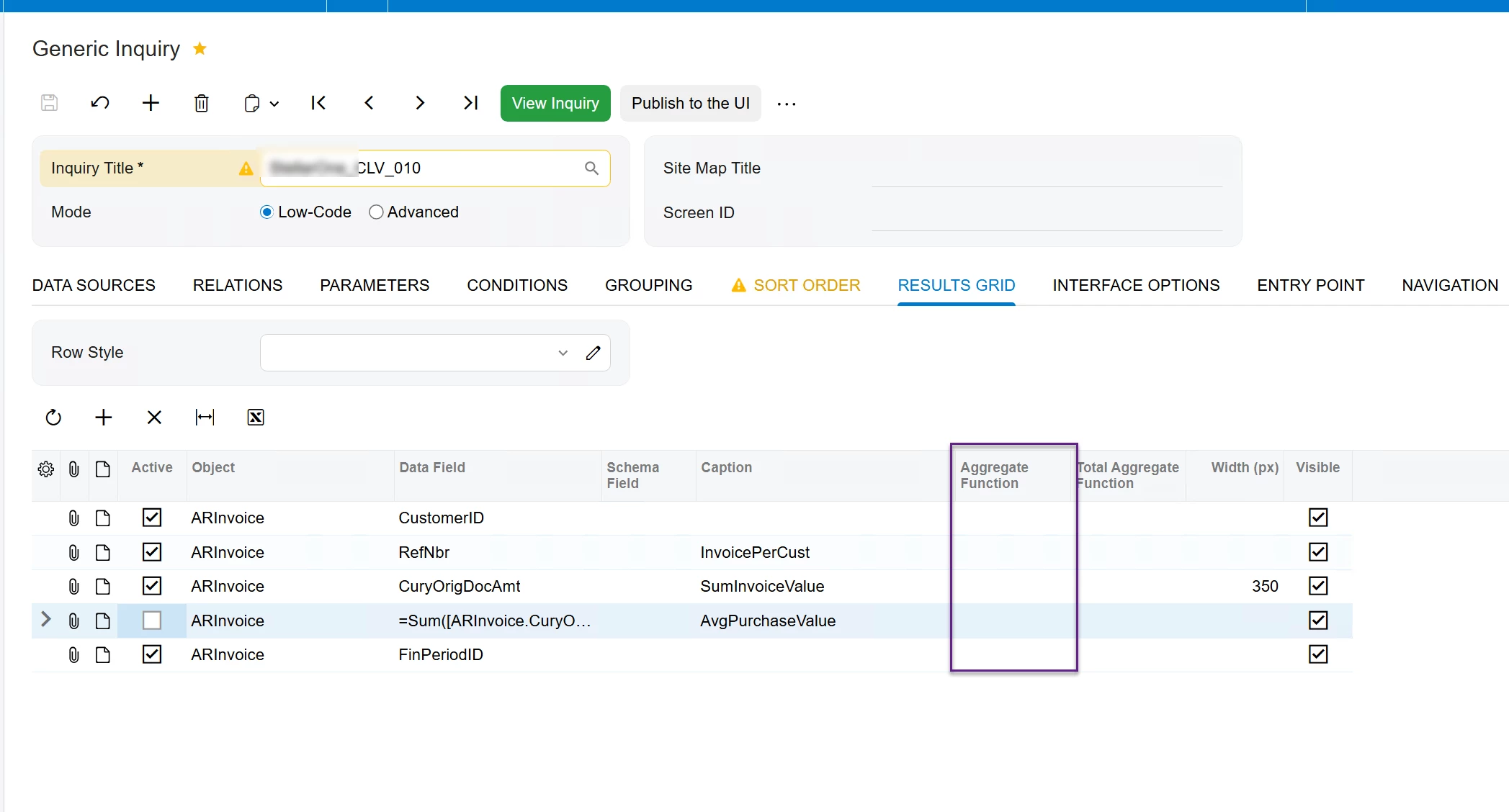Go to the last record
This screenshot has height=812, width=1509.
[470, 103]
